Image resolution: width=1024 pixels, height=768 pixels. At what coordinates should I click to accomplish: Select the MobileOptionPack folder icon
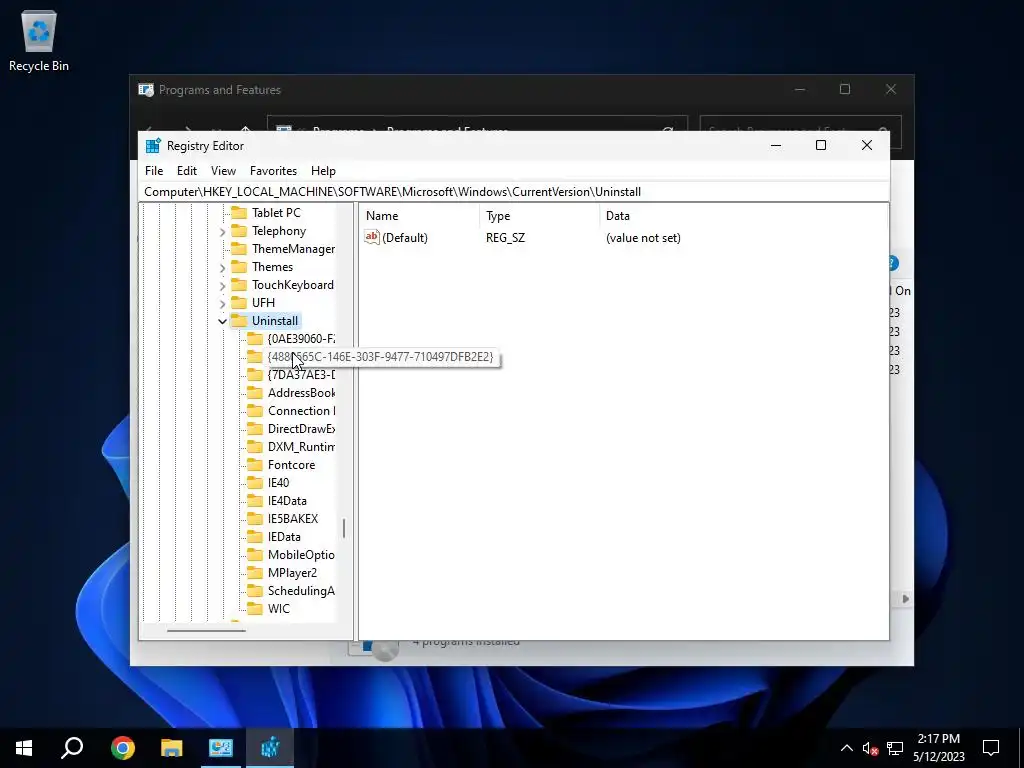point(255,554)
